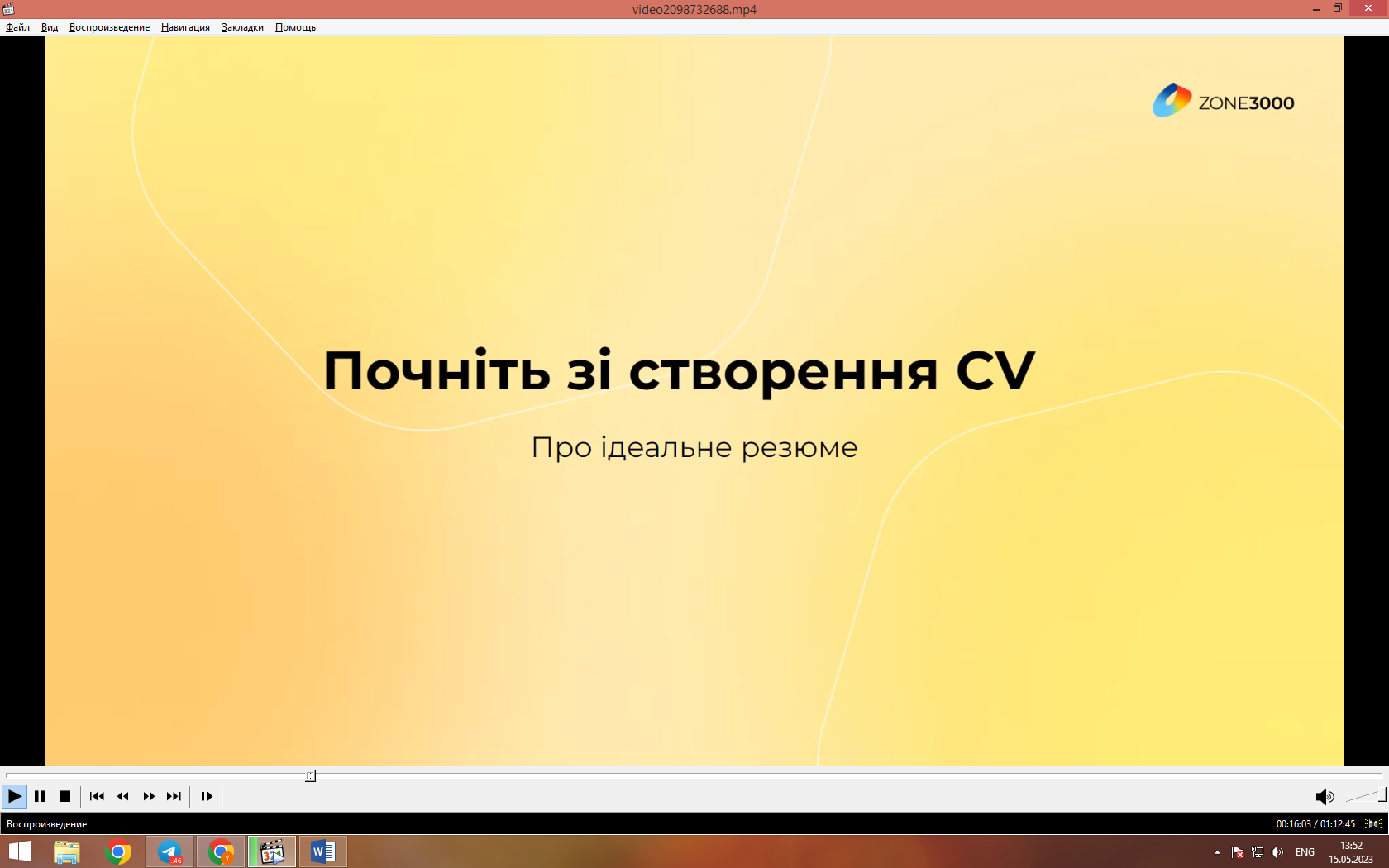1389x868 pixels.
Task: Pause the video playback
Action: click(x=40, y=796)
